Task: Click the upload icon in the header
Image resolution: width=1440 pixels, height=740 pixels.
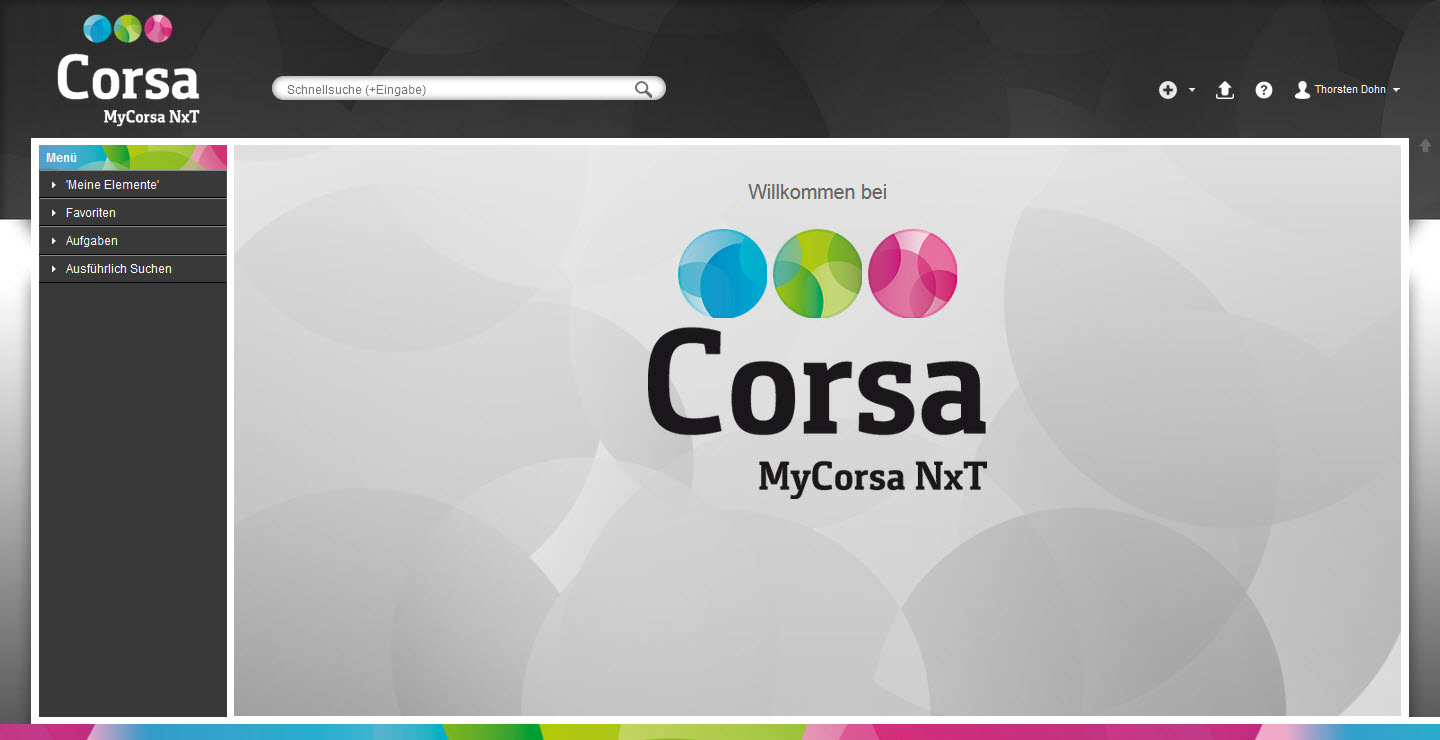Action: pos(1224,90)
